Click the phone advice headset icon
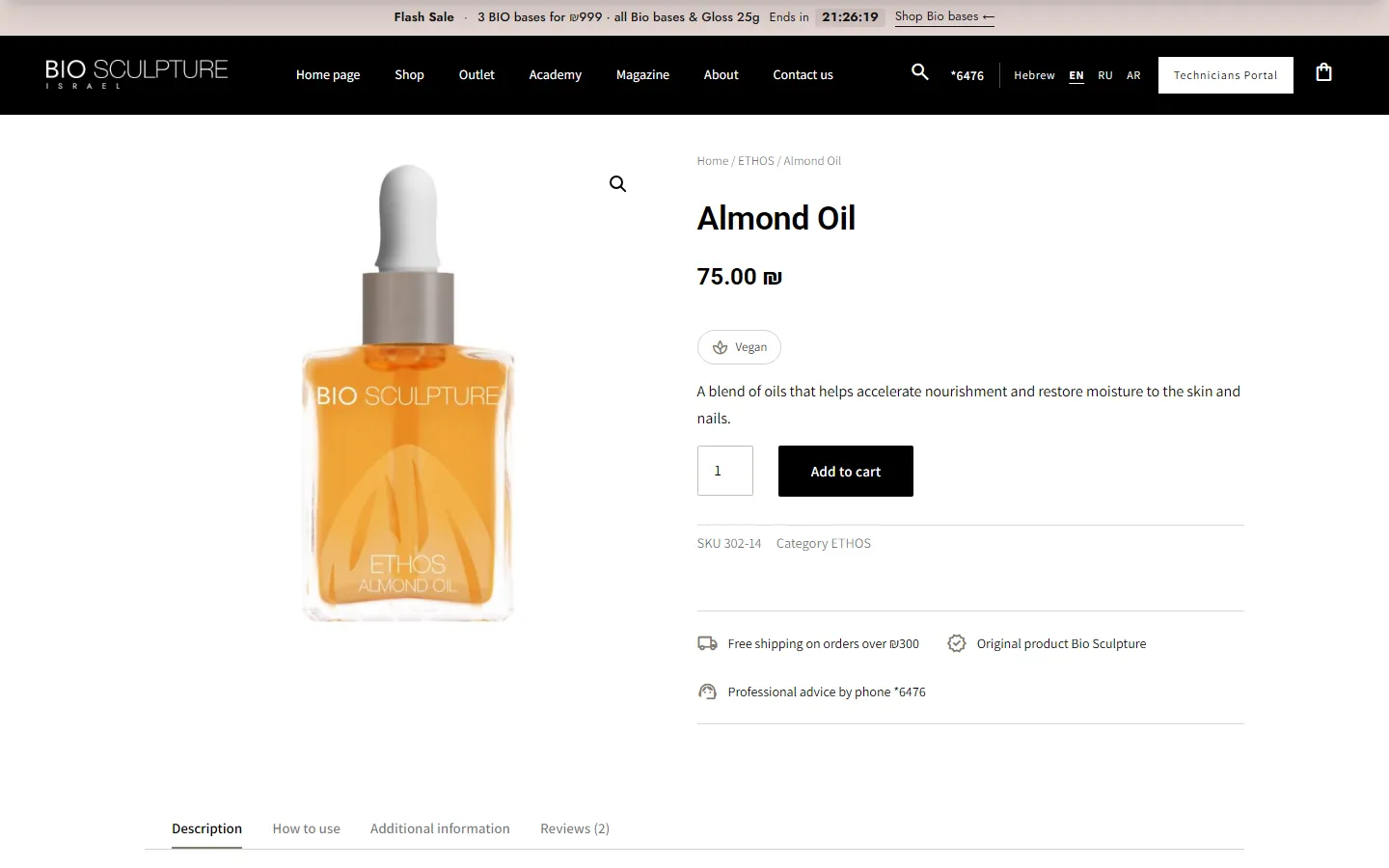Viewport: 1389px width, 868px height. (x=707, y=692)
